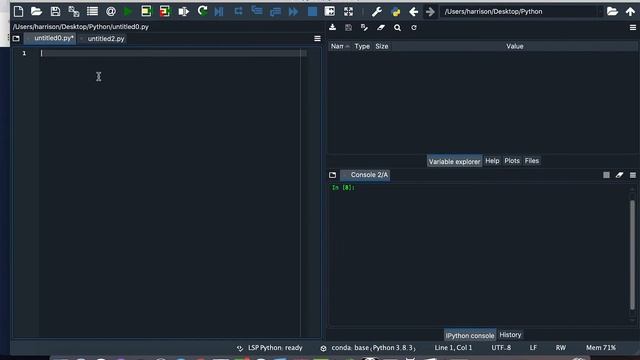The height and width of the screenshot is (360, 640).
Task: Click line 1 in the editor
Action: [173, 53]
